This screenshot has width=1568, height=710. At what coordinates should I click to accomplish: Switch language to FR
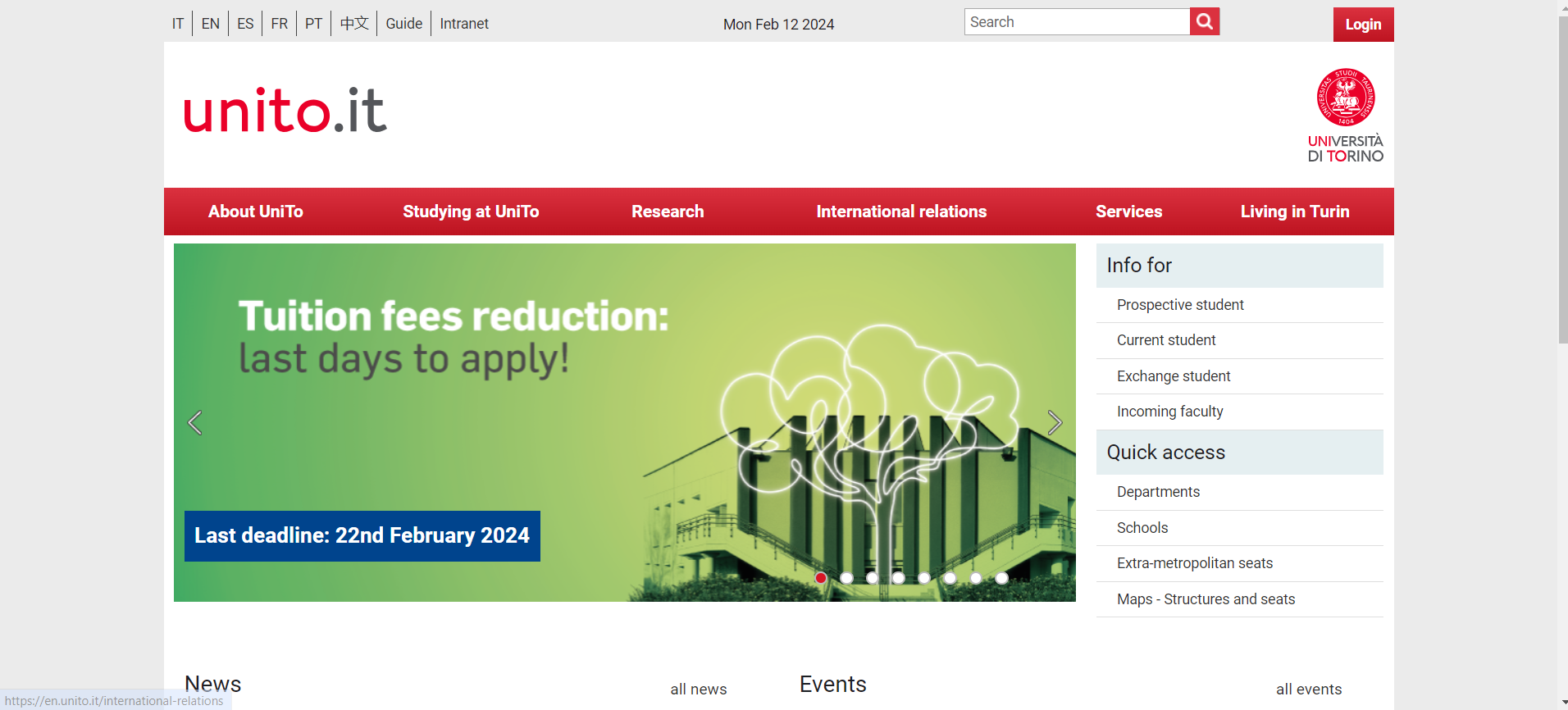[x=280, y=24]
